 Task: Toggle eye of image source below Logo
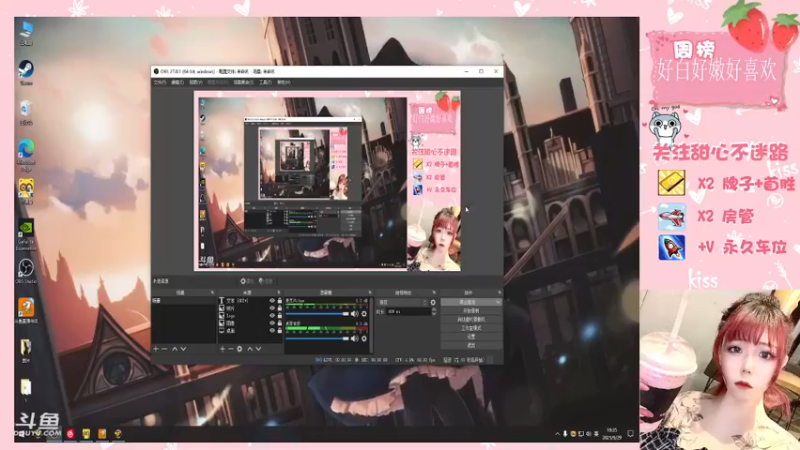(272, 323)
